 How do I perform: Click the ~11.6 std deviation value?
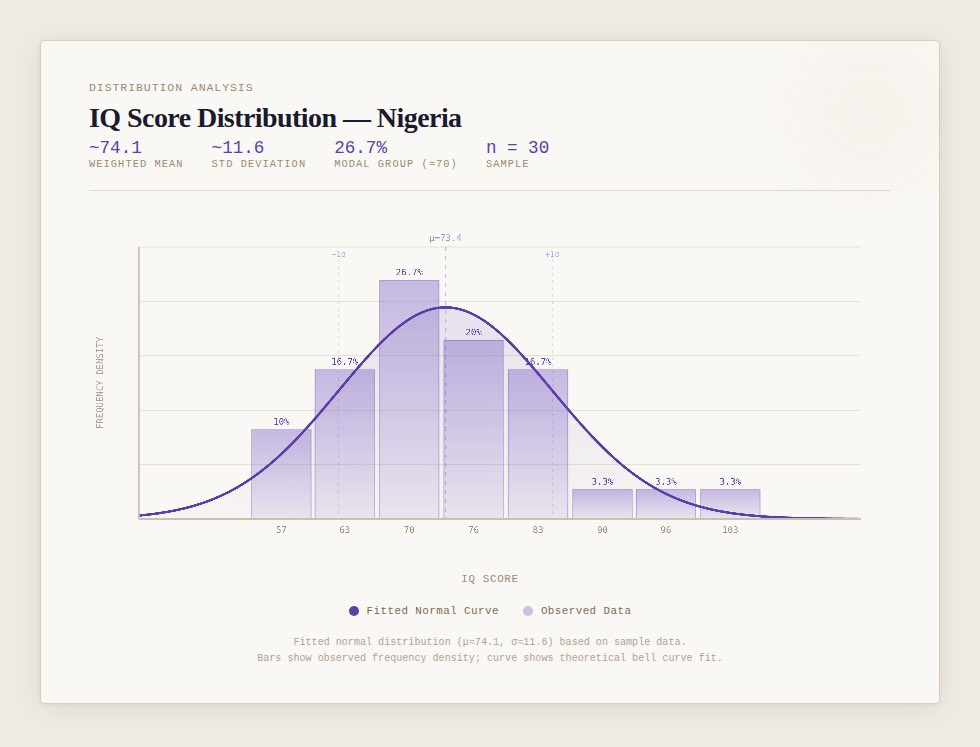click(238, 148)
